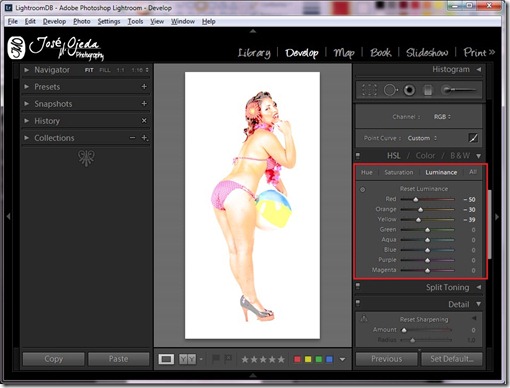This screenshot has width=510, height=388.
Task: Apply the red color label
Action: [x=297, y=359]
